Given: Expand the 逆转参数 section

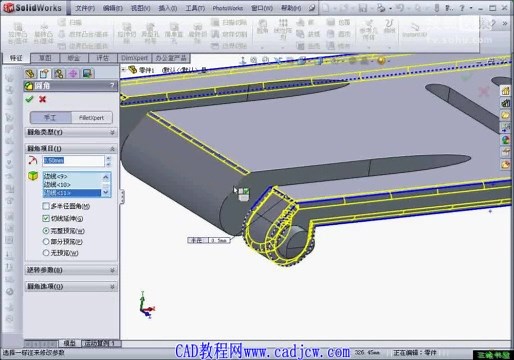Looking at the screenshot, I should pyautogui.click(x=112, y=270).
